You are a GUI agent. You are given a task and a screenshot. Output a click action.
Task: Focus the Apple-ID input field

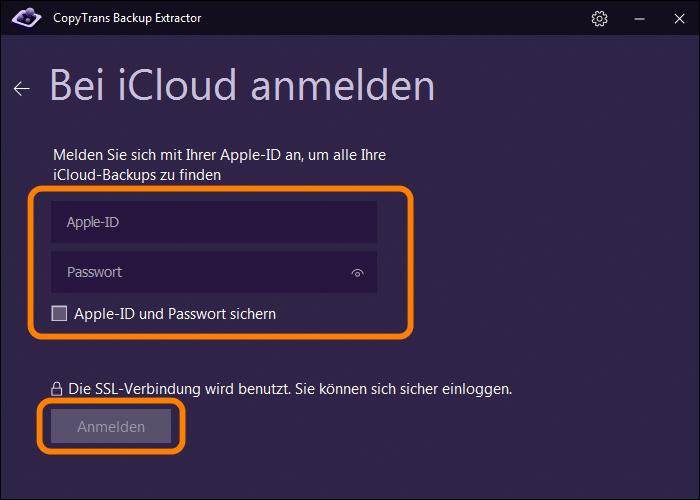213,222
